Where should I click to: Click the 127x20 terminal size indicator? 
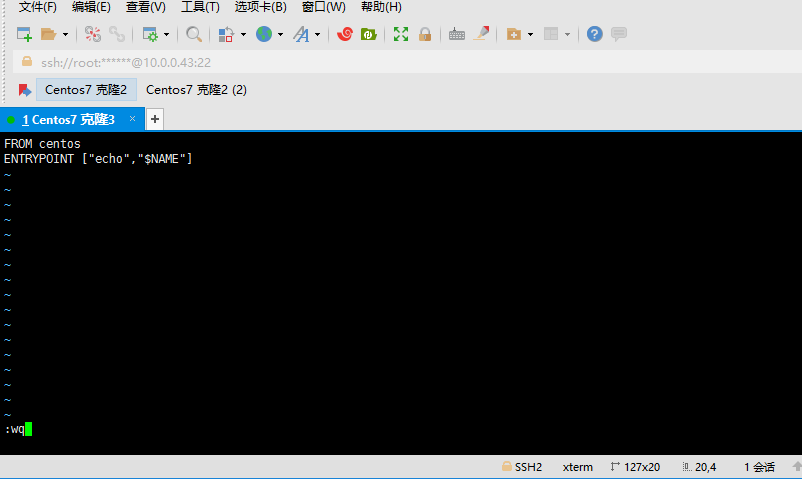(635, 467)
